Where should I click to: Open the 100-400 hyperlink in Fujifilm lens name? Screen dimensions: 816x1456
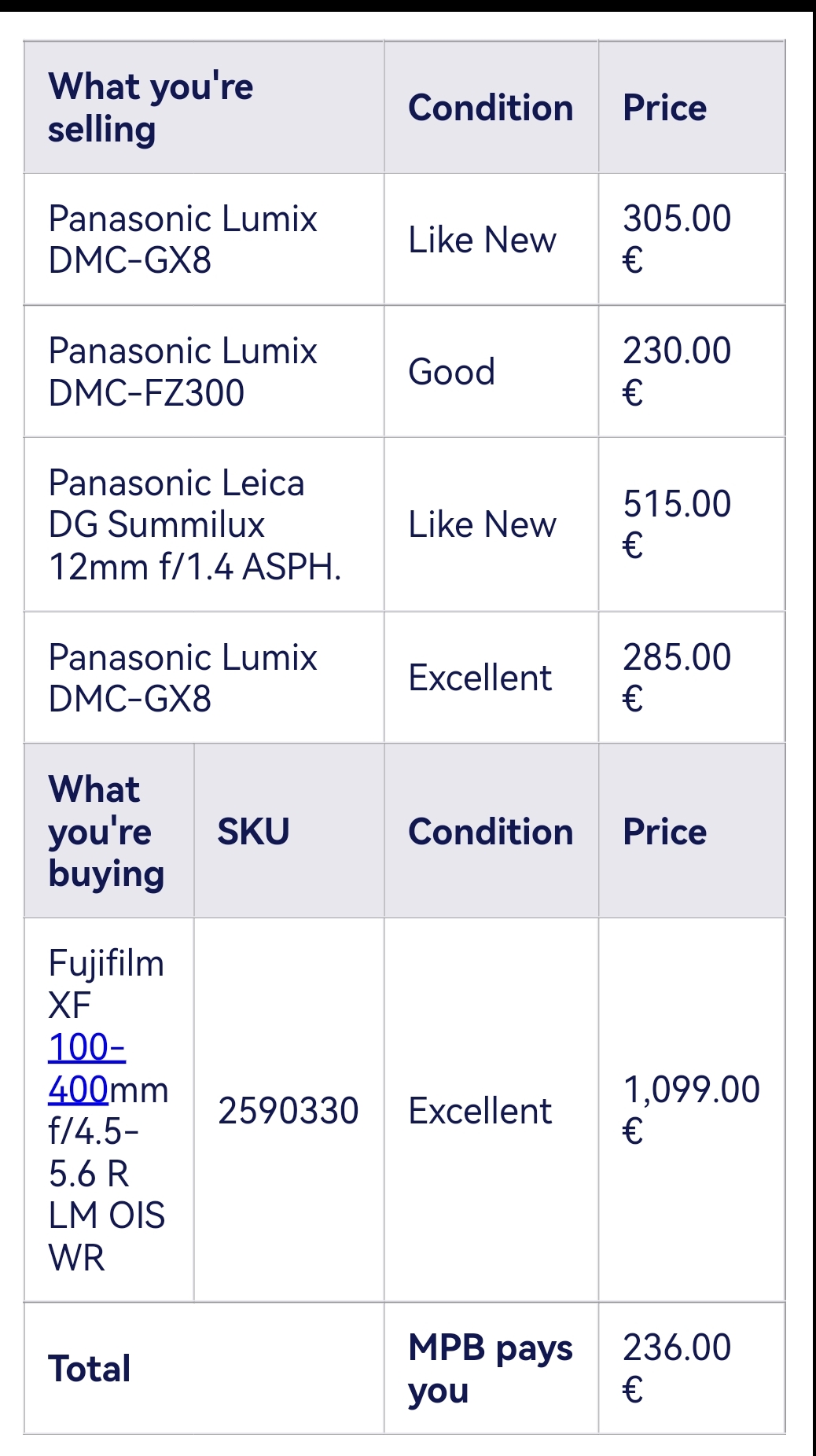click(x=86, y=1068)
